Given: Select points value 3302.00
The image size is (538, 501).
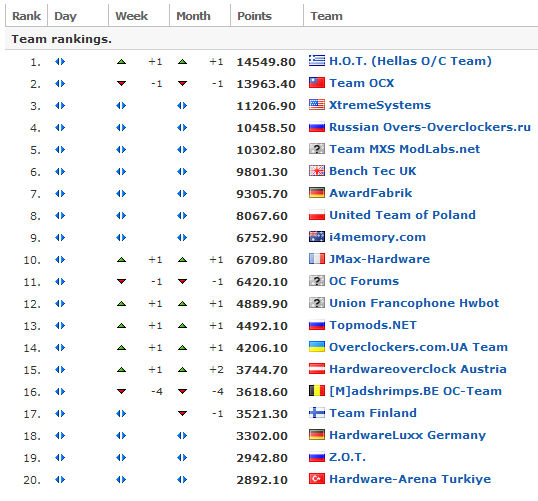Looking at the screenshot, I should [x=262, y=436].
